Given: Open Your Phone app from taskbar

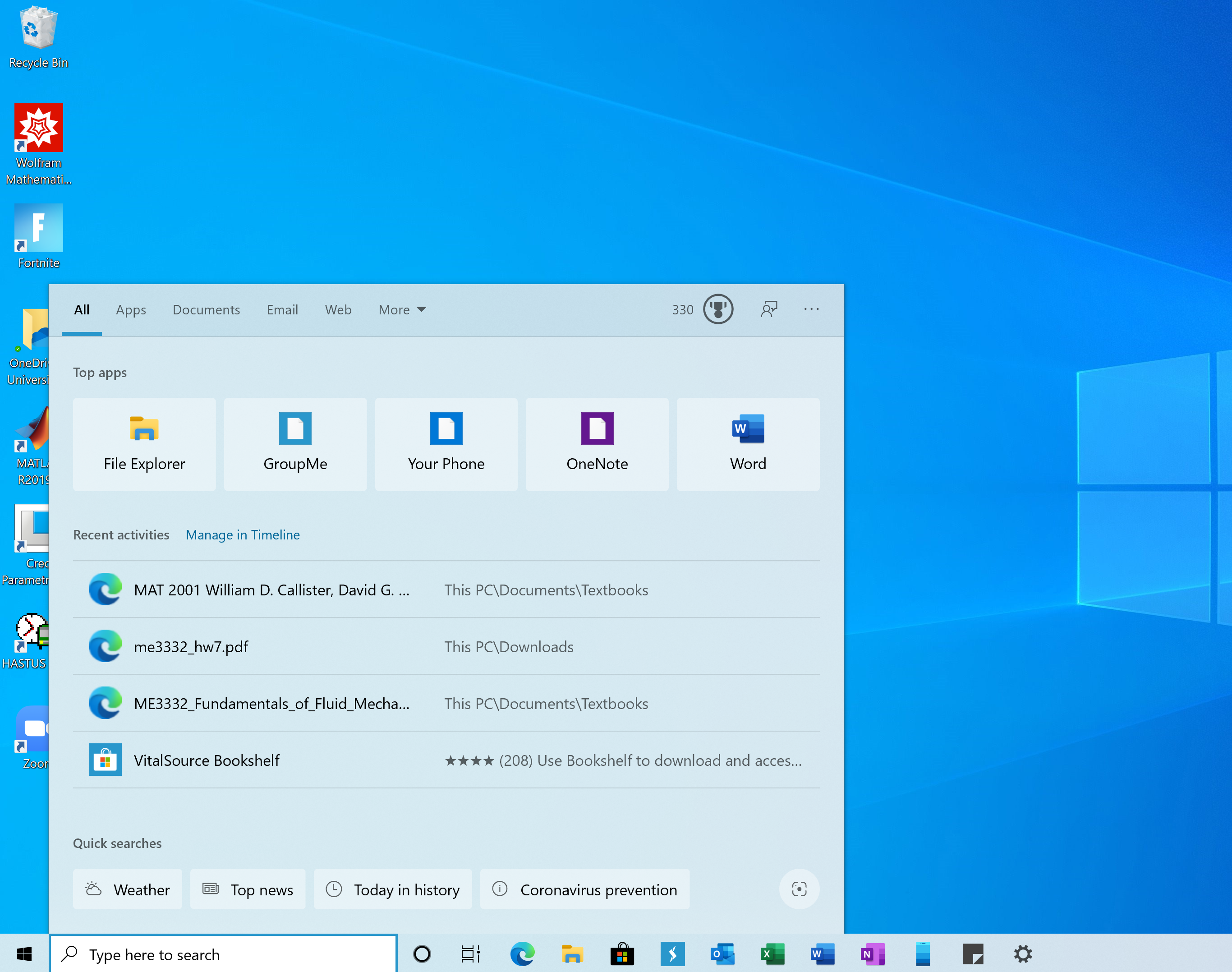Looking at the screenshot, I should click(923, 954).
